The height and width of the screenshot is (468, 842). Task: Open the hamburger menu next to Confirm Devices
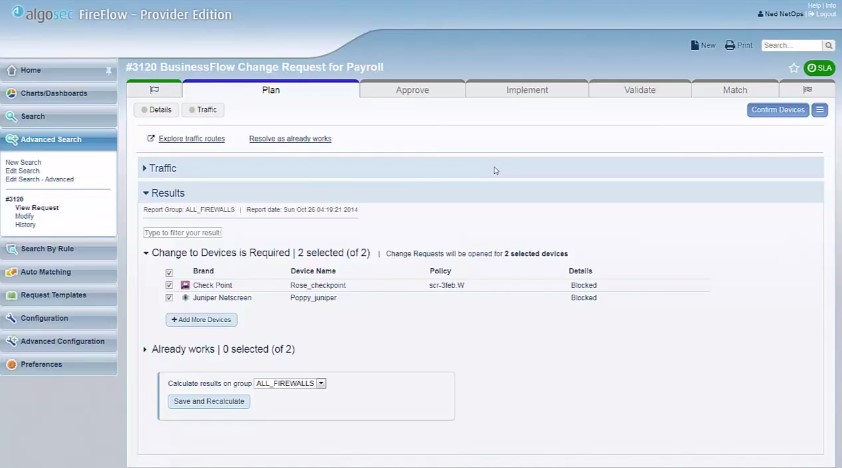pyautogui.click(x=819, y=110)
